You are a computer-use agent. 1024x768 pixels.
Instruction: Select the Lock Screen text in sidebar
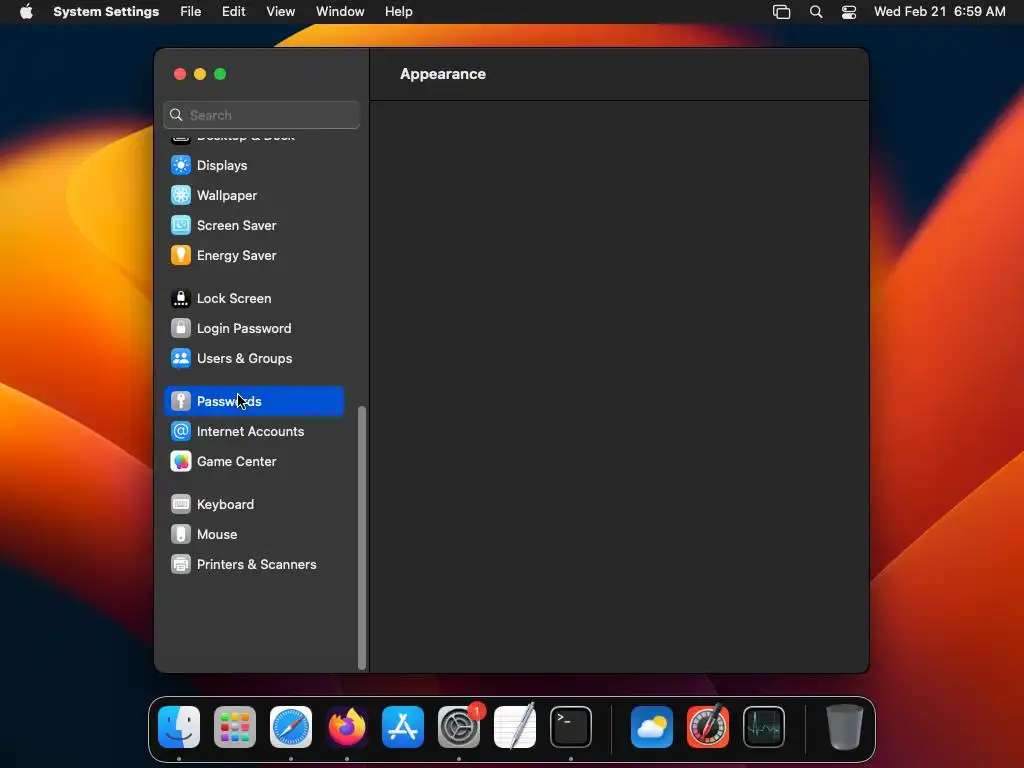[x=234, y=298]
